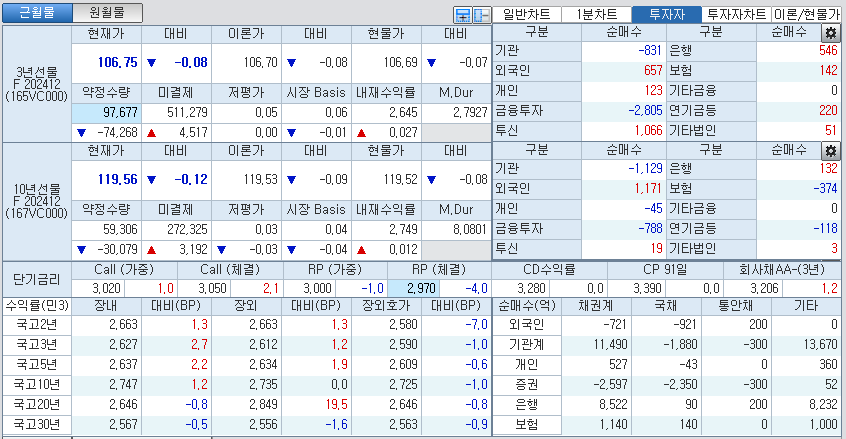Click the M.Dur value 2.7927

point(470,113)
